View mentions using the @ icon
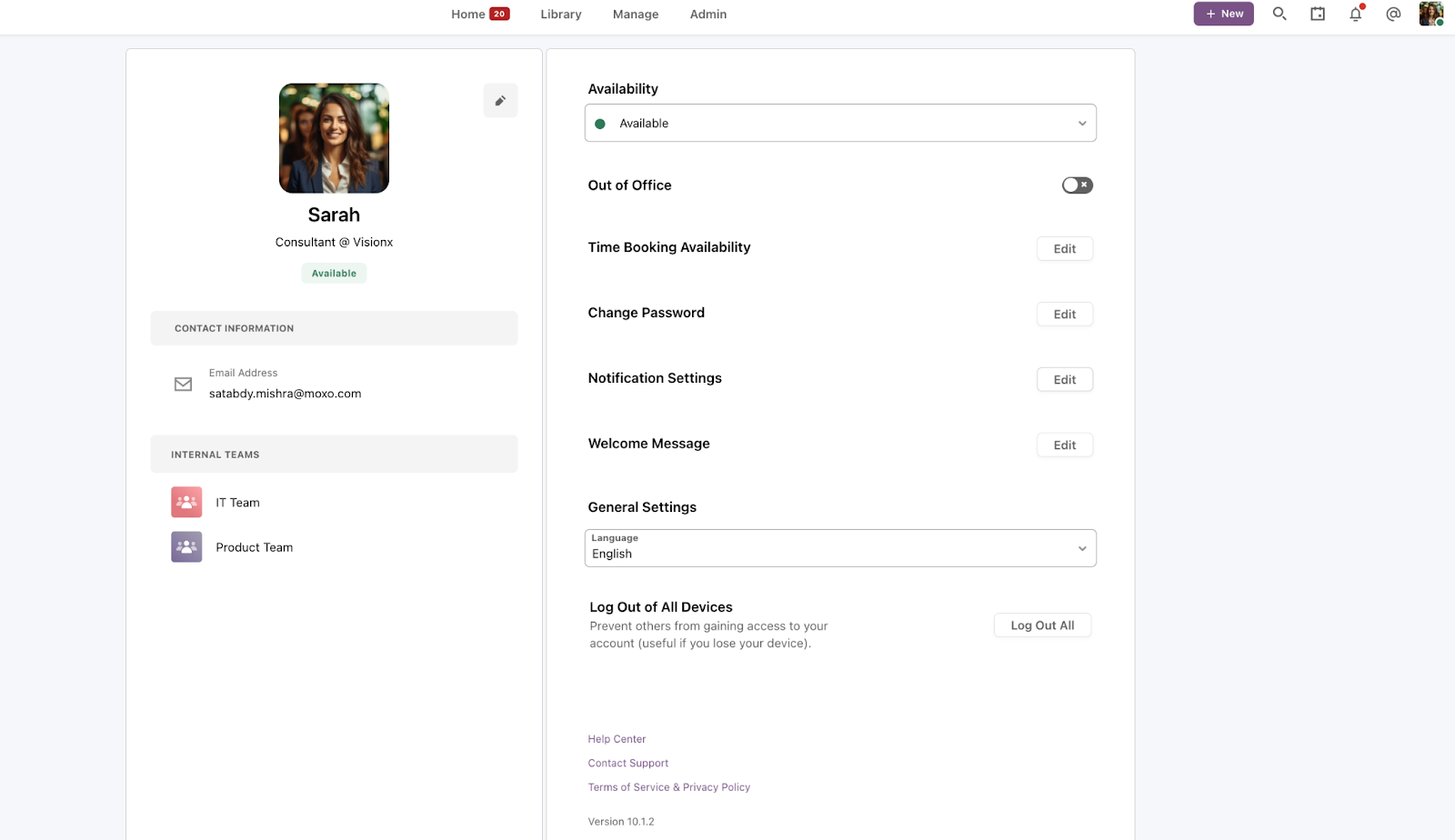Screen dimensions: 1455x840 point(1391,15)
